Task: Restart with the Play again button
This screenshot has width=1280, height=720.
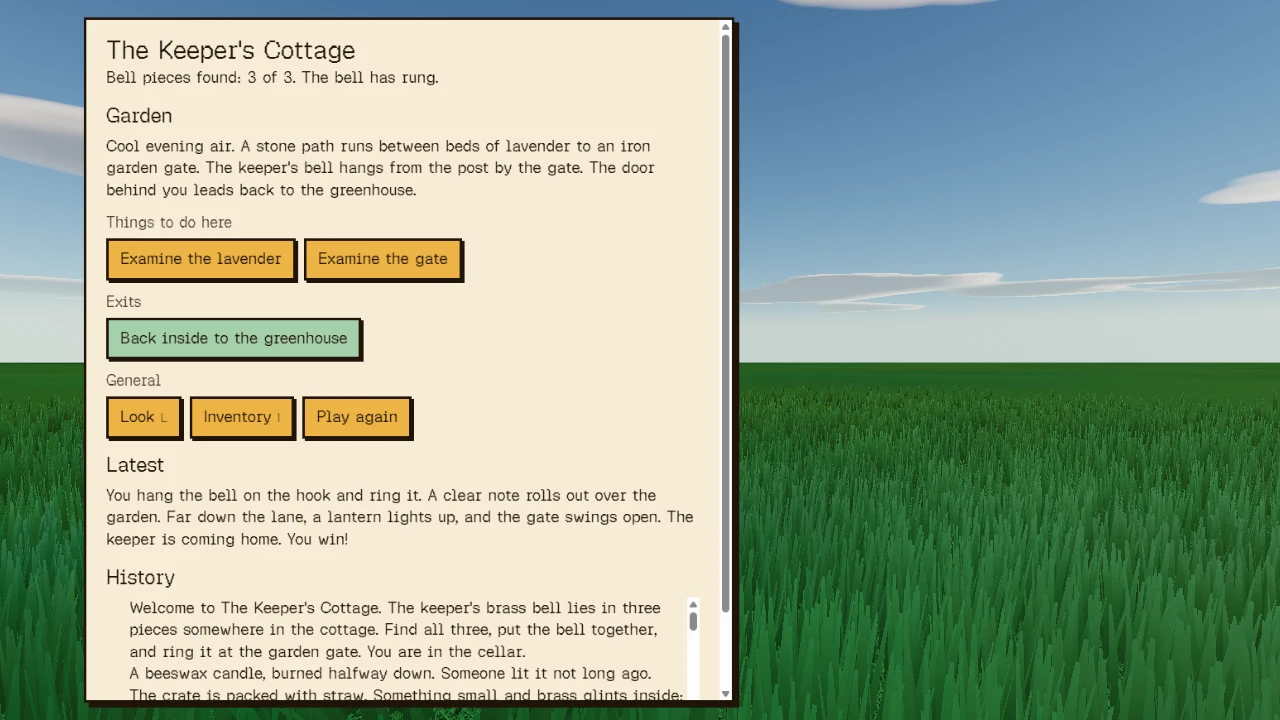Action: click(x=357, y=417)
